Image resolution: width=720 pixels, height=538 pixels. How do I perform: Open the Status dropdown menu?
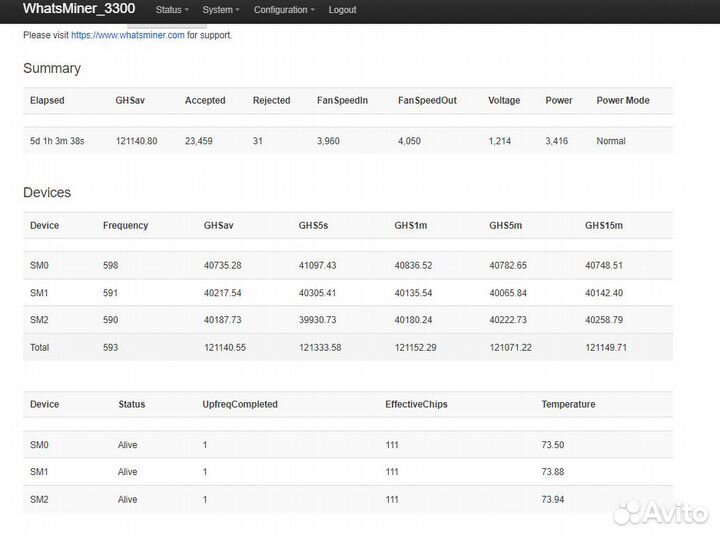pyautogui.click(x=172, y=10)
